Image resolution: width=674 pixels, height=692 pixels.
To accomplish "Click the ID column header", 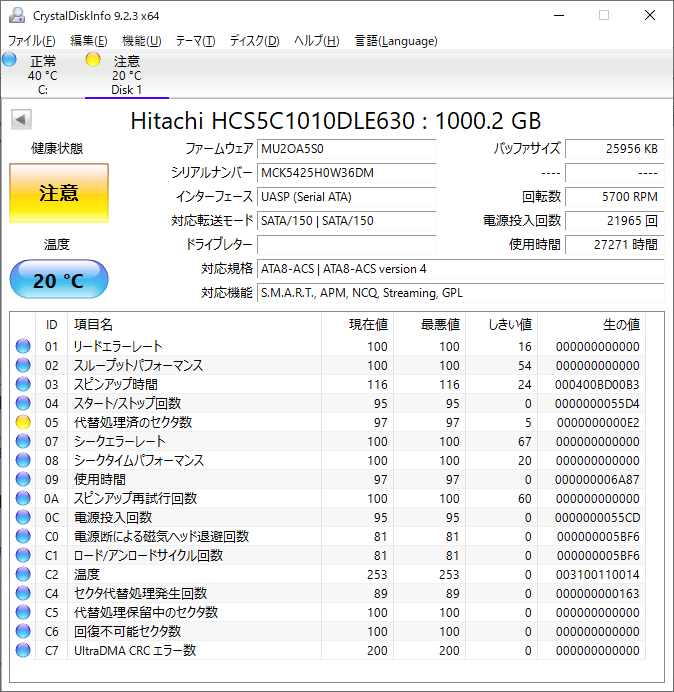I will pos(52,324).
